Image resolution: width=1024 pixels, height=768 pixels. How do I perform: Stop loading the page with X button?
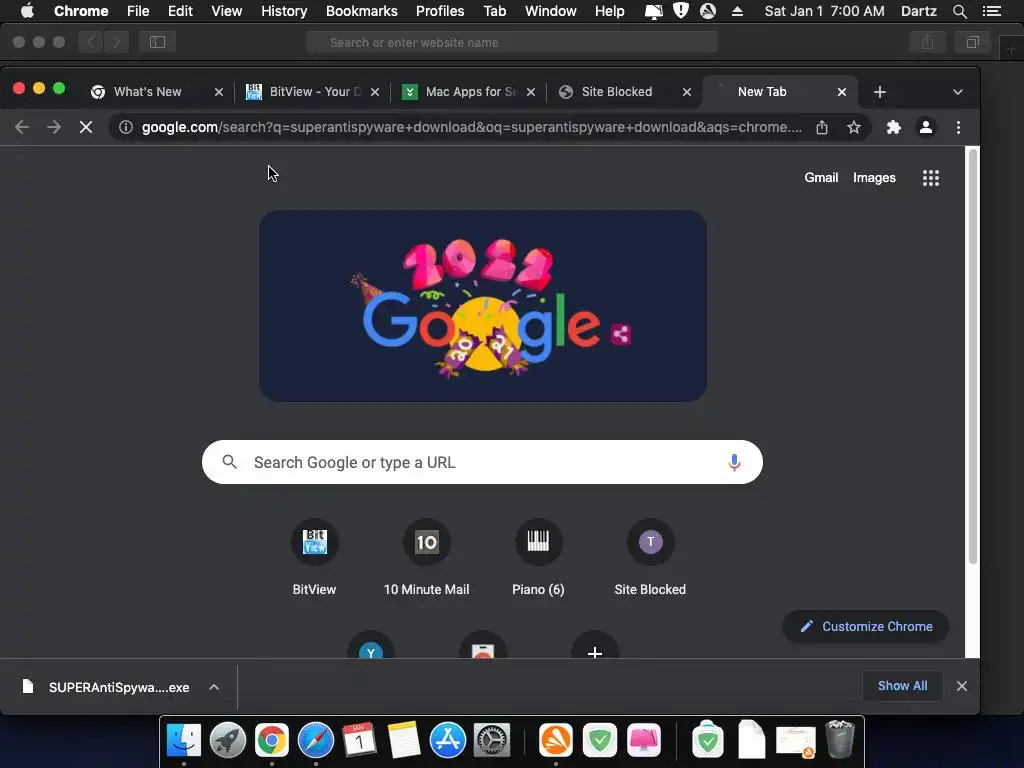click(86, 127)
